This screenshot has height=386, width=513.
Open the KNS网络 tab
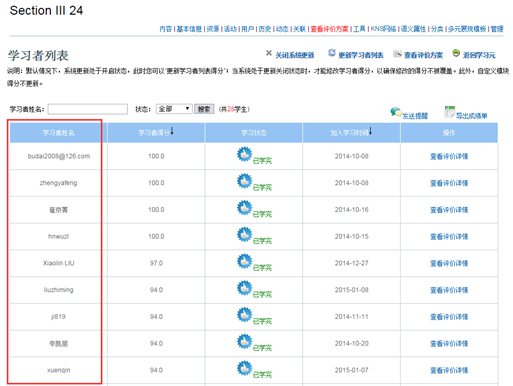click(x=383, y=29)
